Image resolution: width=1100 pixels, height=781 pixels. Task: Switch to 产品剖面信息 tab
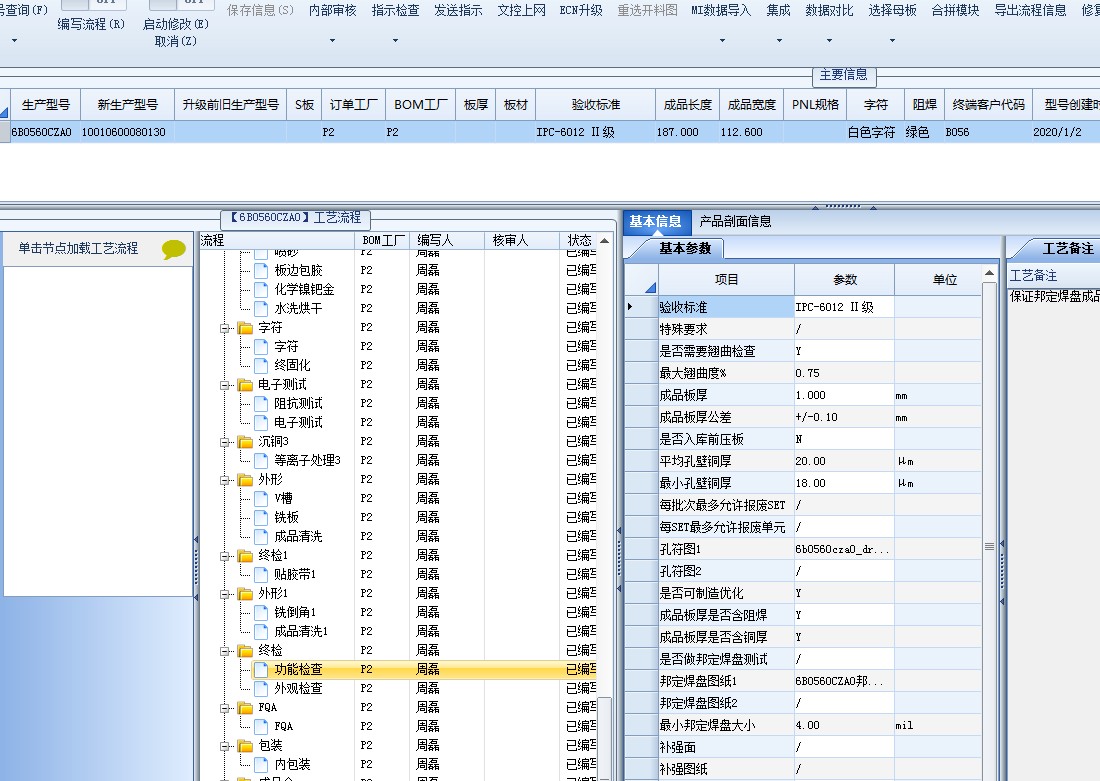point(735,222)
